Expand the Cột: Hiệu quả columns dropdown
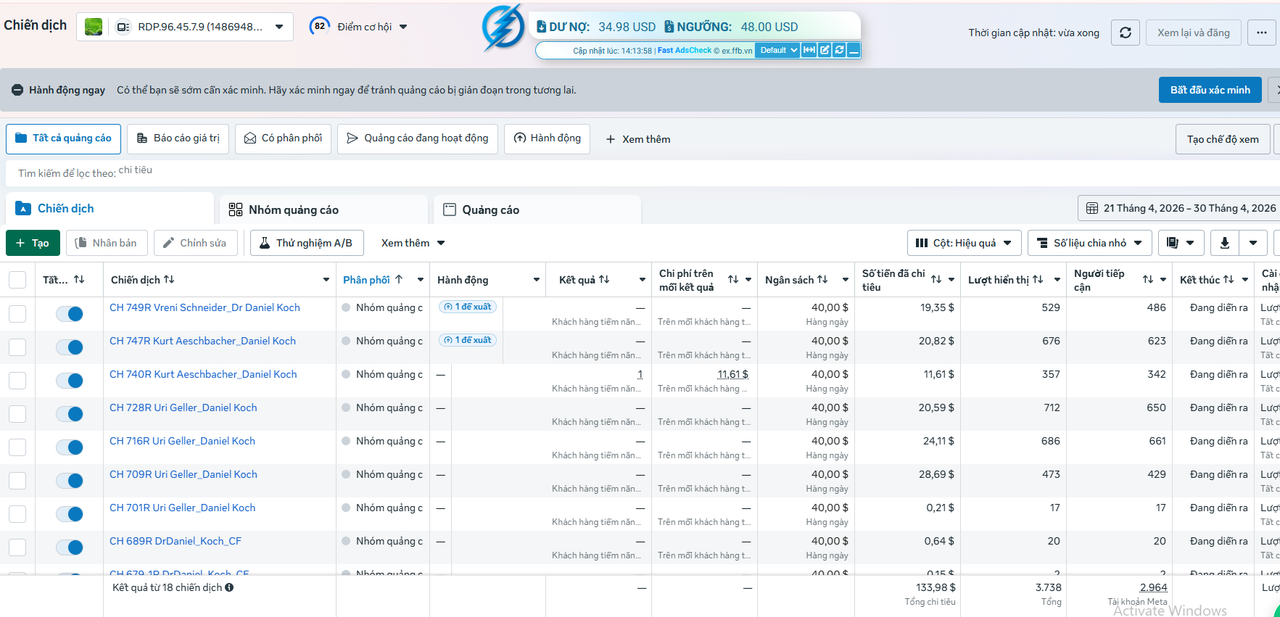The width and height of the screenshot is (1280, 617). pos(964,243)
